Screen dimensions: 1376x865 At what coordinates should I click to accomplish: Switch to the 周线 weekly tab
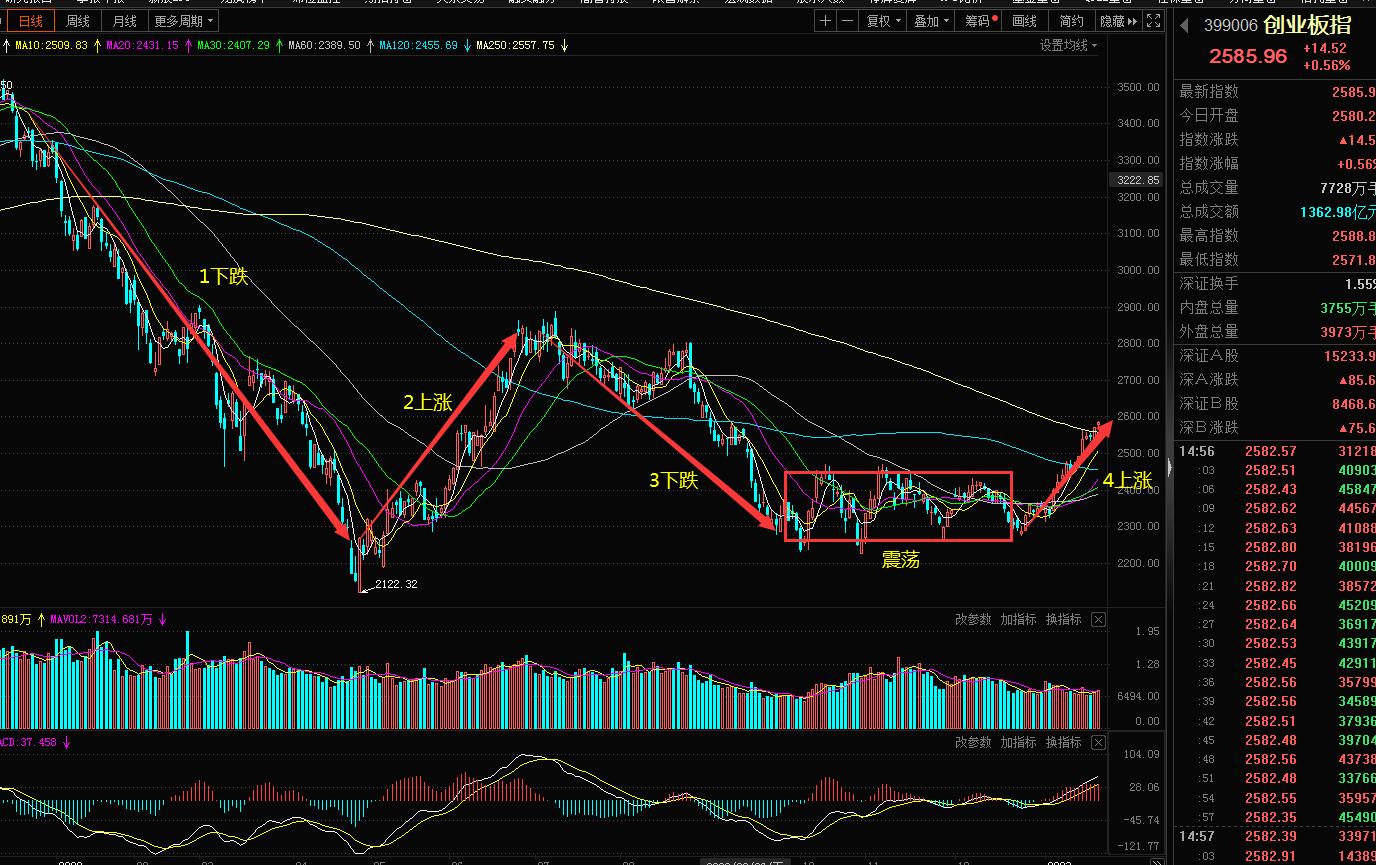click(x=77, y=21)
